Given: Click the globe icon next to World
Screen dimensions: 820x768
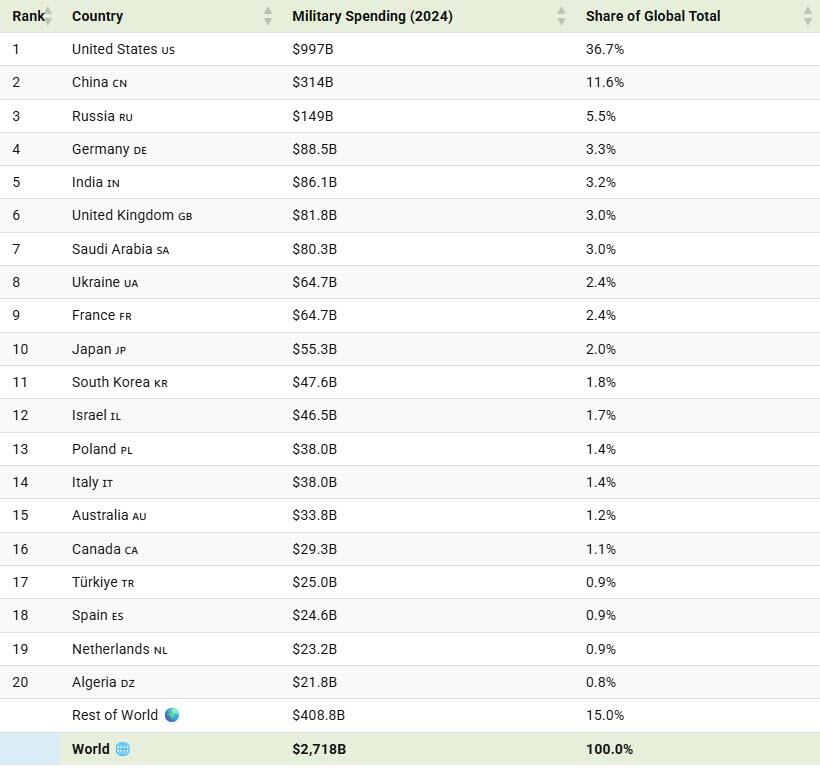Looking at the screenshot, I should (123, 749).
